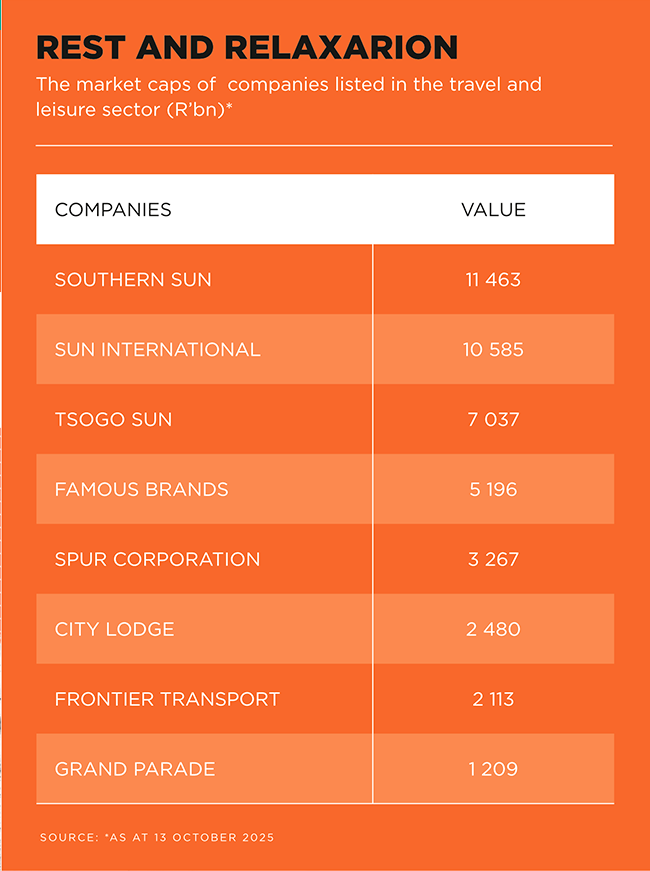This screenshot has height=871, width=650.
Task: Select the FAMOUS BRANDS row label
Action: tap(141, 490)
